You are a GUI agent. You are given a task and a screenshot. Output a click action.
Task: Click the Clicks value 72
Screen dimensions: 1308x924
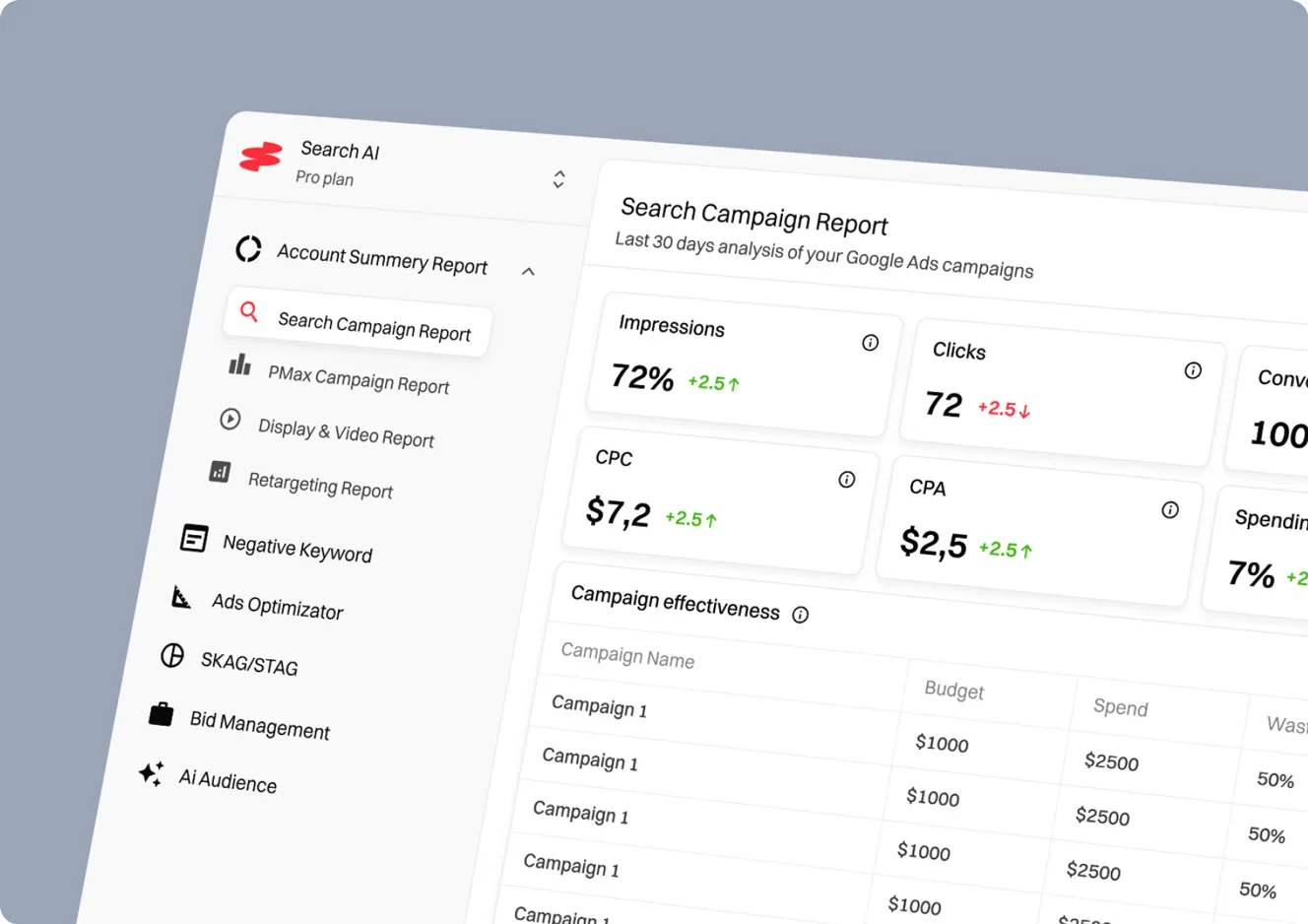pos(944,404)
